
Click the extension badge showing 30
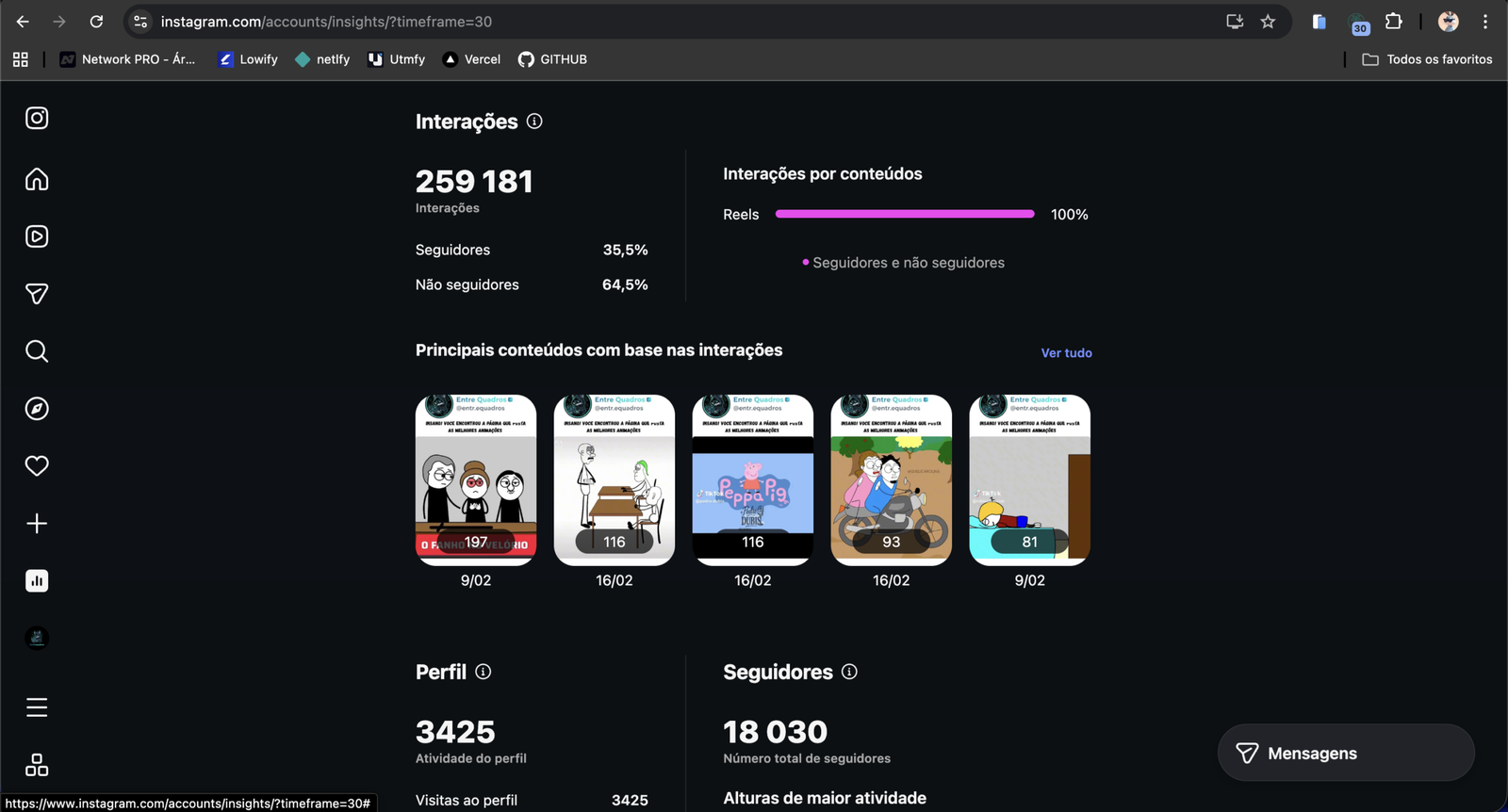[x=1359, y=24]
